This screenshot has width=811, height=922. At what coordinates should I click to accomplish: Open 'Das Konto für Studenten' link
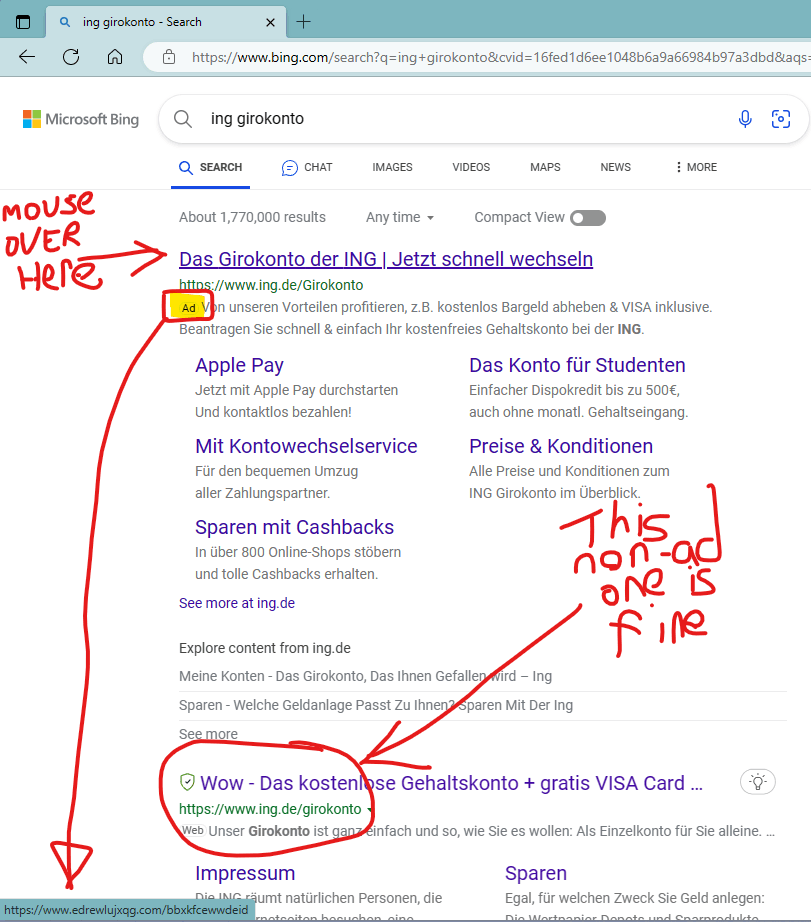577,365
